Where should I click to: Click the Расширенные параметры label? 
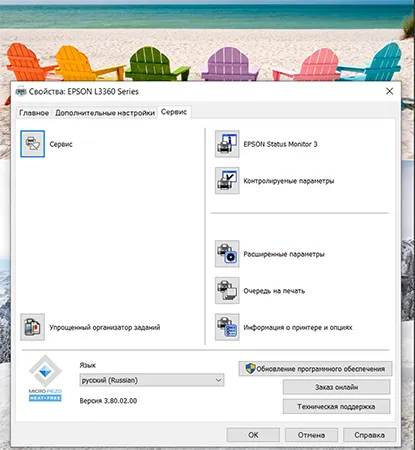click(x=284, y=254)
